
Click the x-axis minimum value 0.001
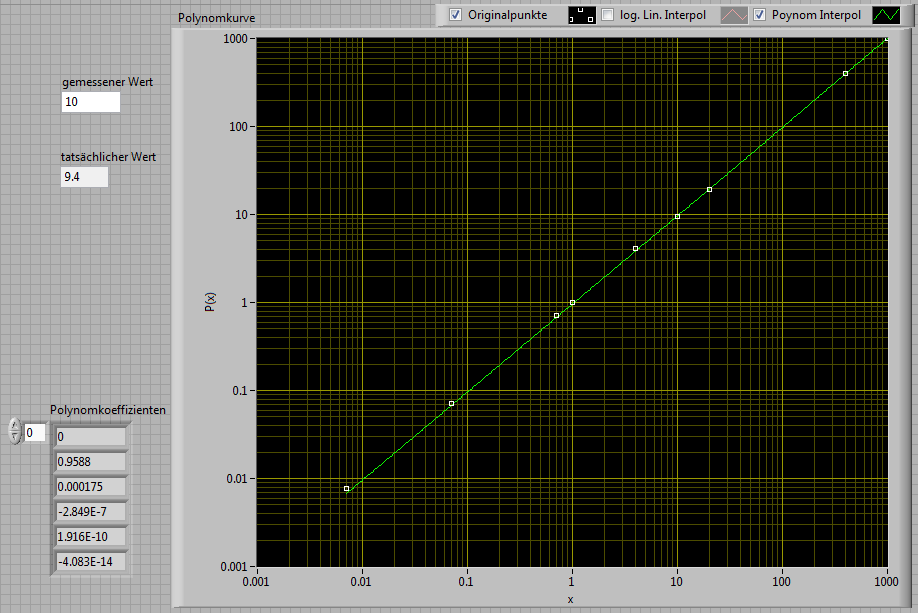256,581
